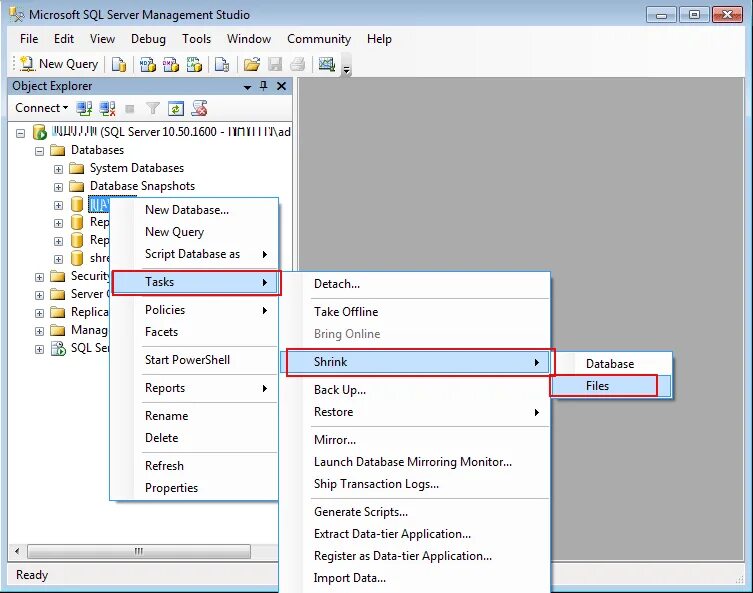Image resolution: width=753 pixels, height=593 pixels.
Task: Open an Analysis Services XMLA Query
Action: (194, 64)
